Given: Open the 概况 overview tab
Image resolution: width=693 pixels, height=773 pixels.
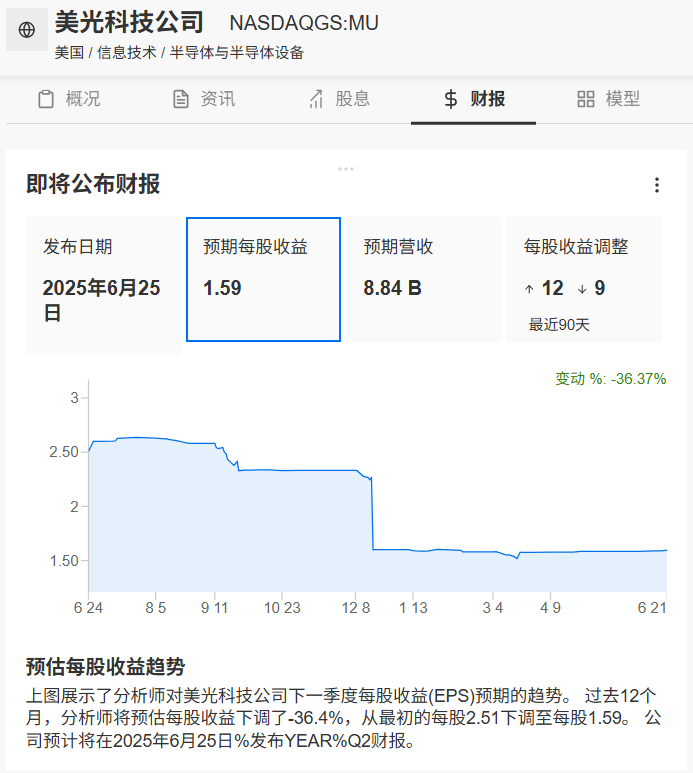Looking at the screenshot, I should [x=69, y=99].
